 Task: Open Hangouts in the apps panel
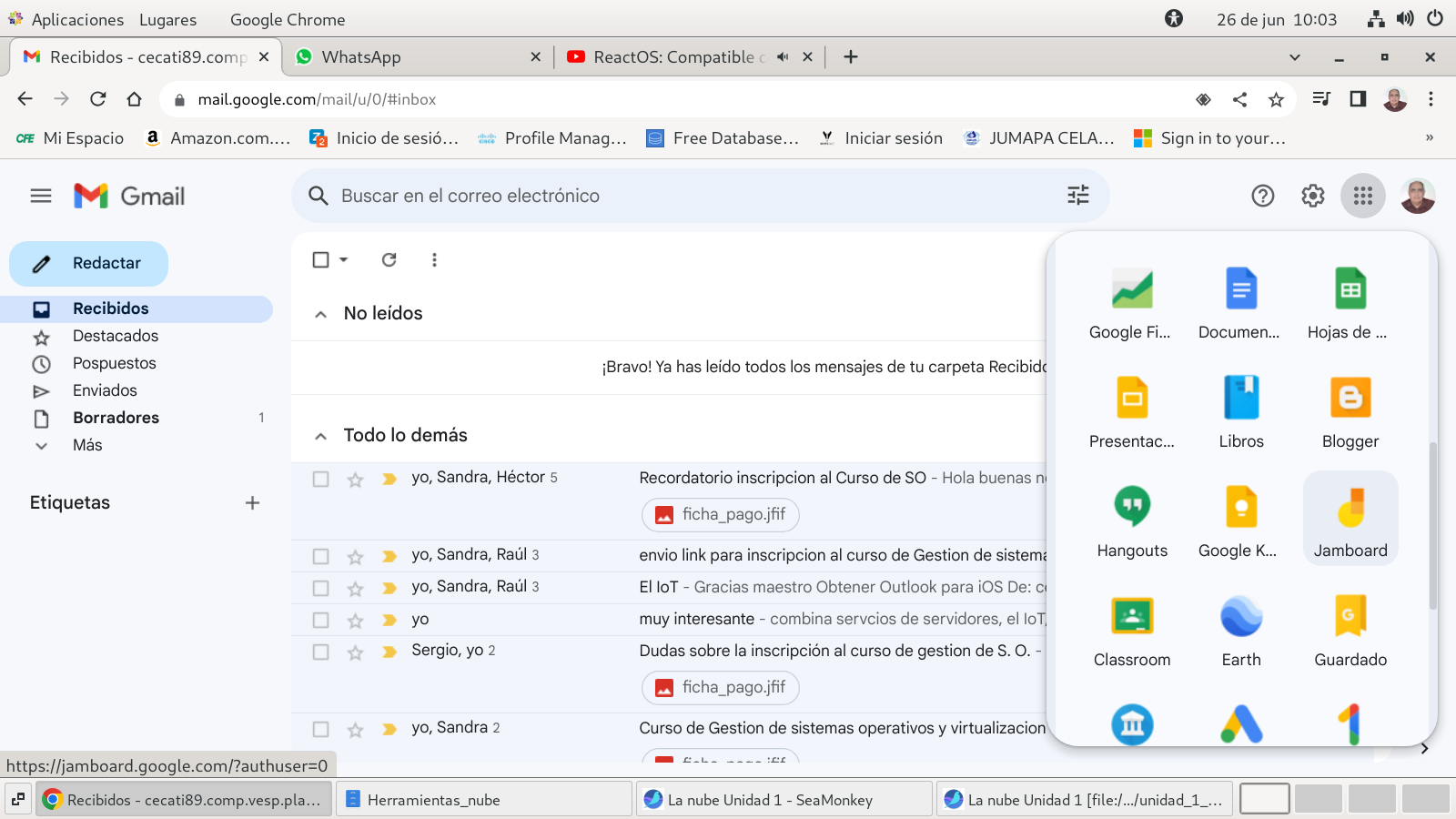(x=1132, y=519)
